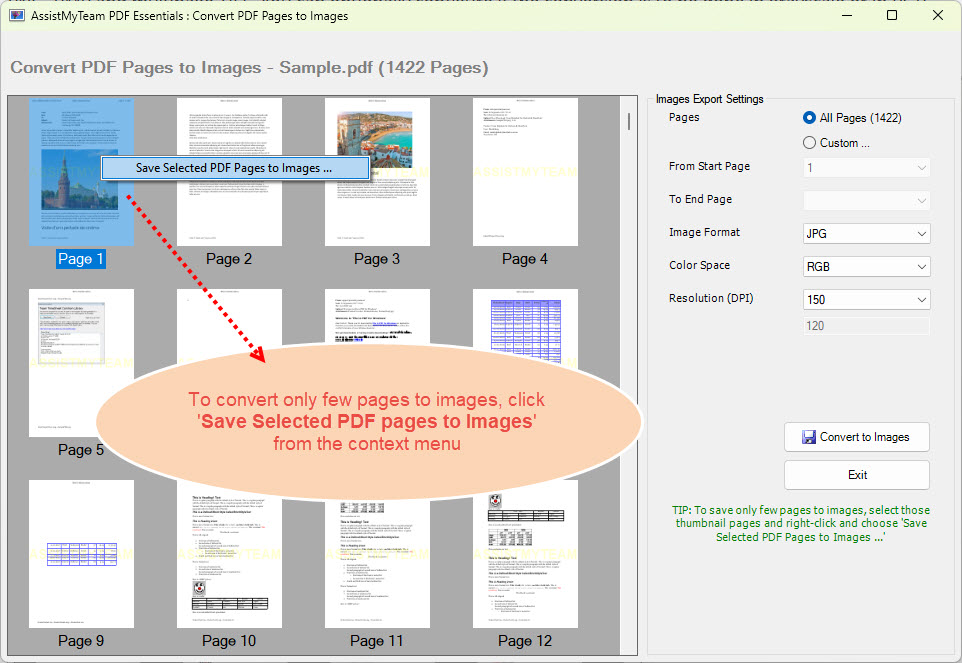
Task: Open the Image Format dropdown
Action: click(866, 234)
